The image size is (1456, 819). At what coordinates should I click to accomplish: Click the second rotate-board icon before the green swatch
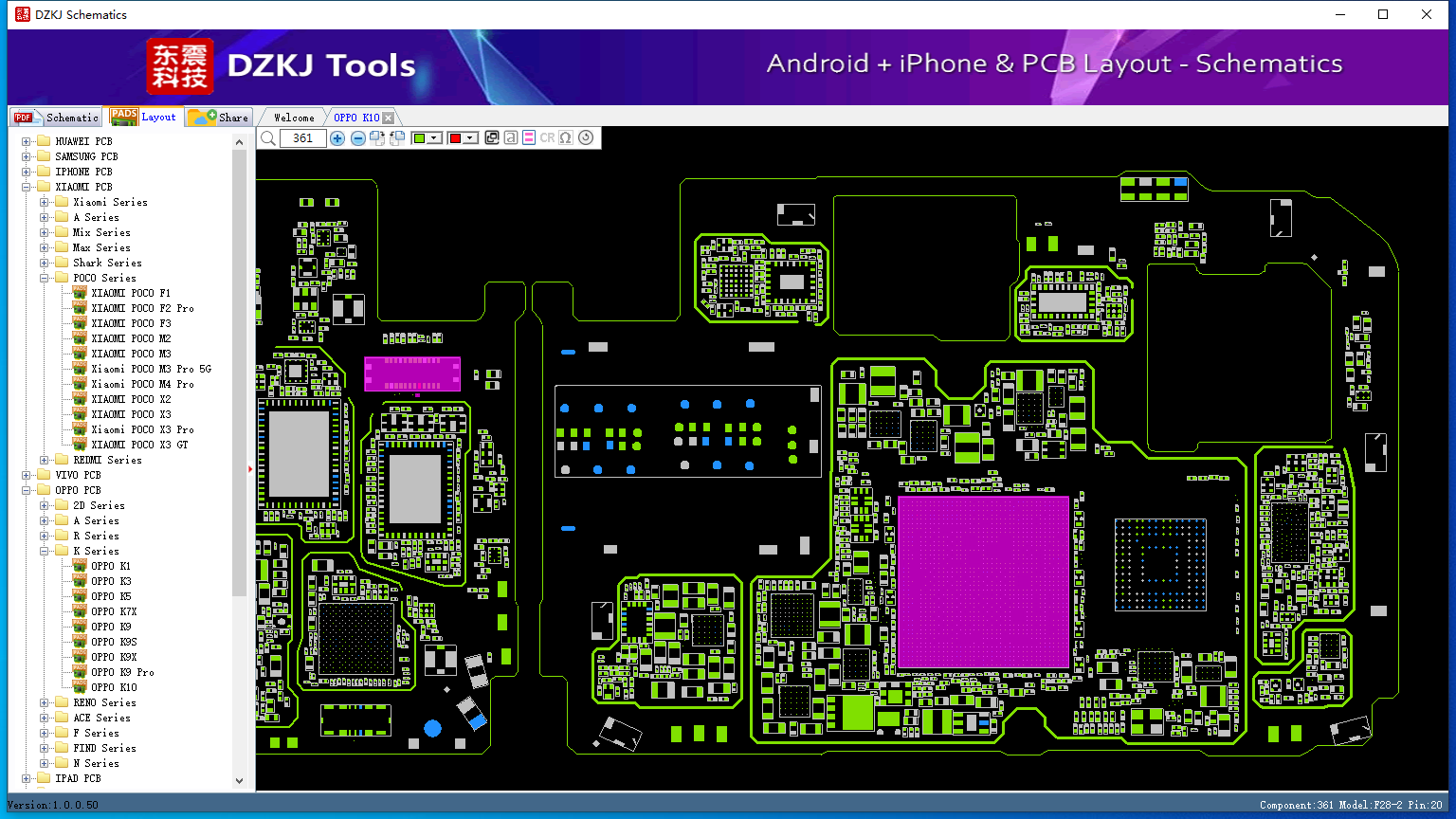coord(397,138)
